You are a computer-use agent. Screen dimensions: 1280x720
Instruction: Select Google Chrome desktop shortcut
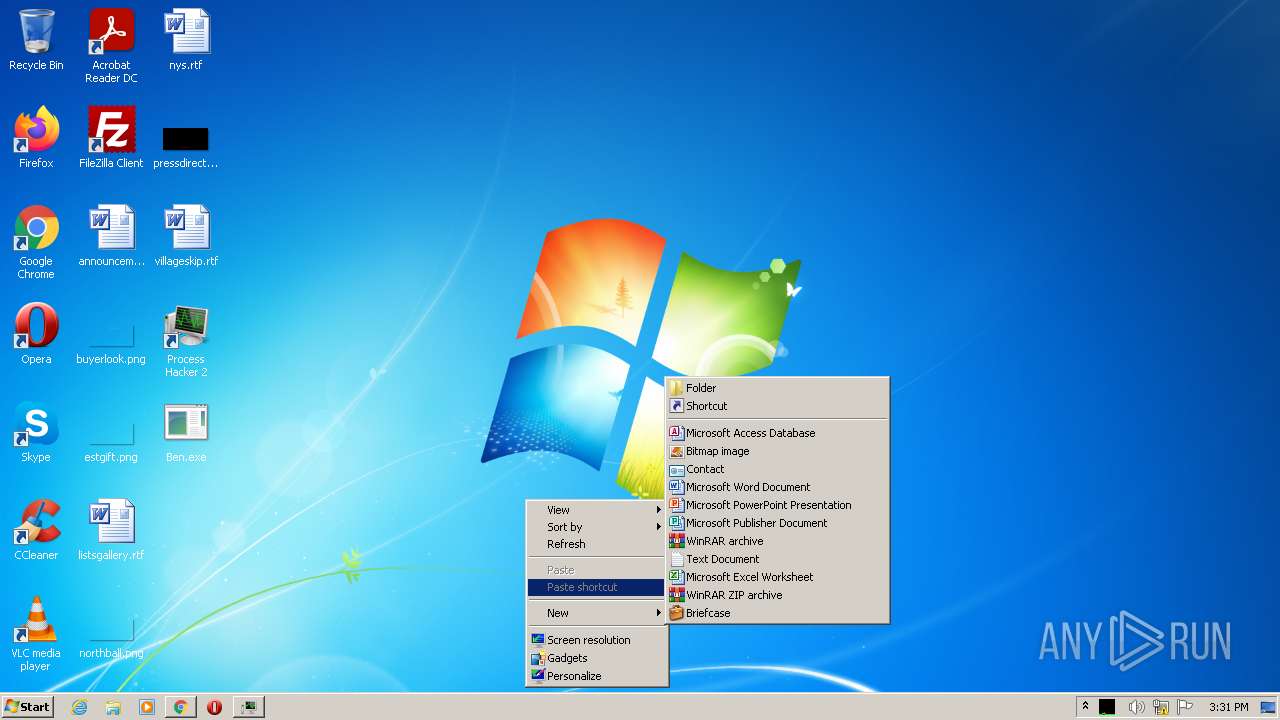[36, 242]
